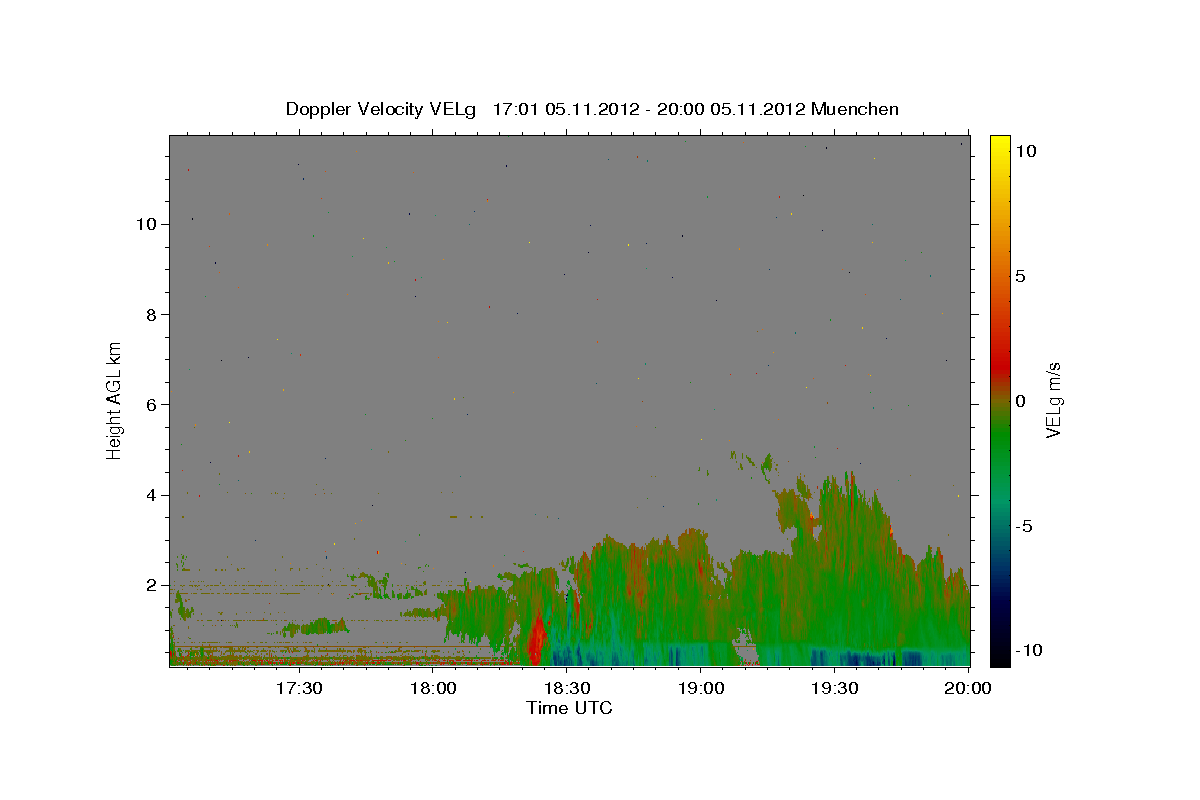This screenshot has width=1200, height=800.
Task: Click the '19:00' time tick label
Action: tap(701, 688)
